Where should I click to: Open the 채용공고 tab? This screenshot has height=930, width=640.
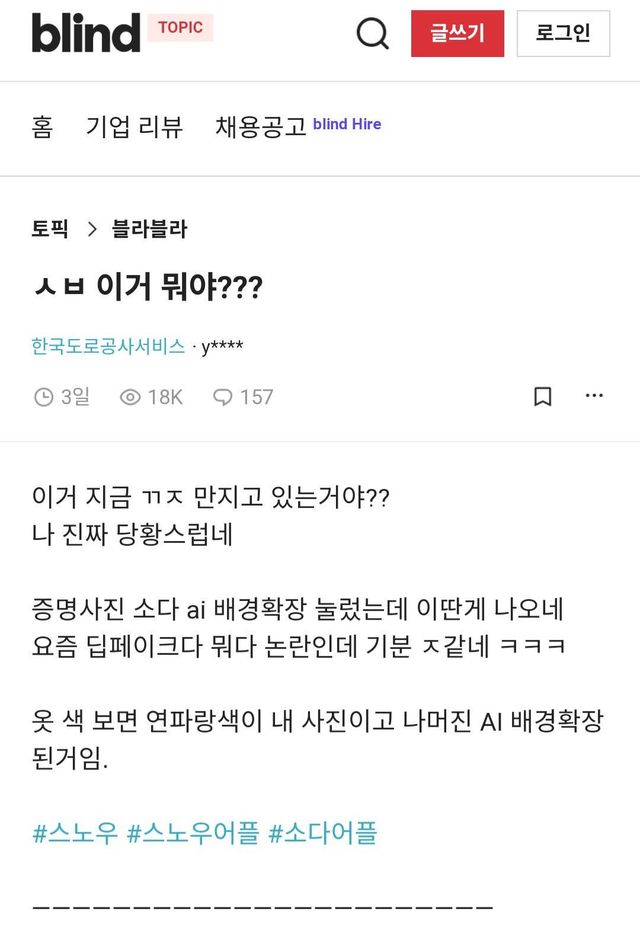pyautogui.click(x=260, y=127)
